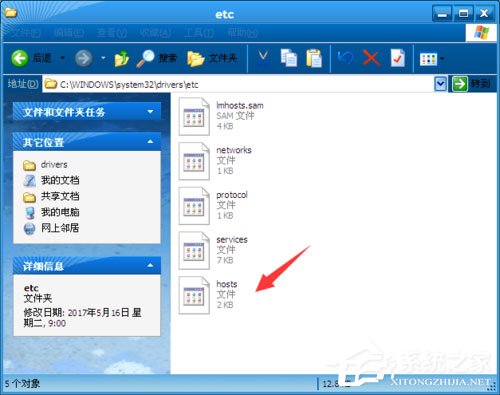The height and width of the screenshot is (395, 500).
Task: Minimize the etc window
Action: 442,14
